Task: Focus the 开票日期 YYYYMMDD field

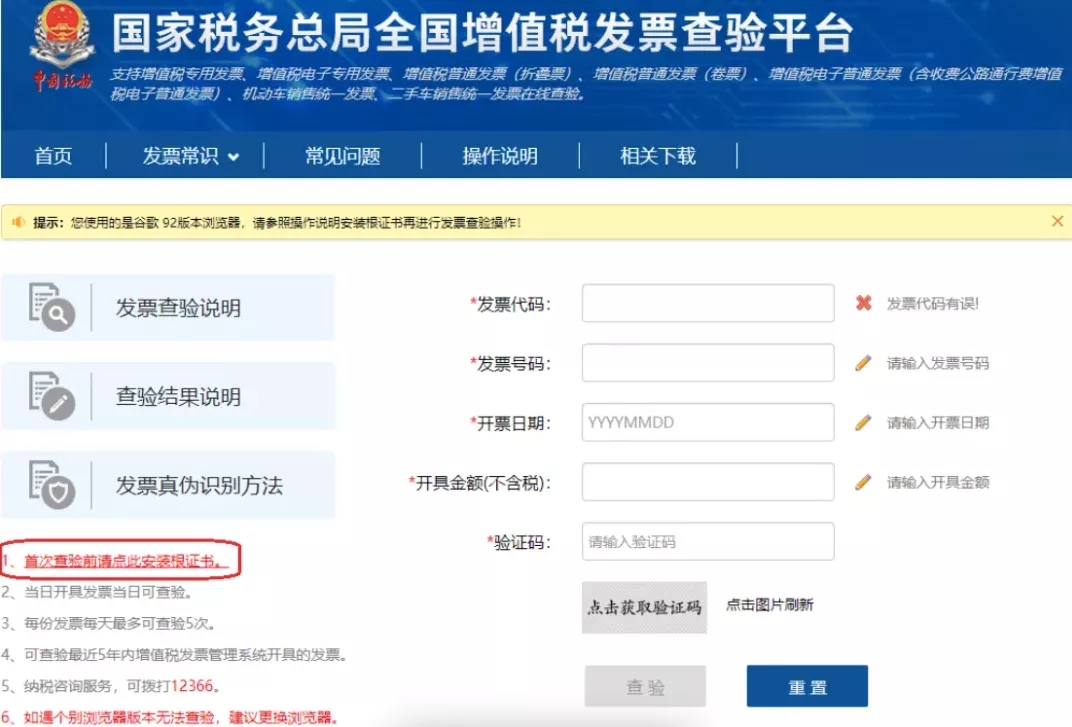Action: [x=708, y=422]
